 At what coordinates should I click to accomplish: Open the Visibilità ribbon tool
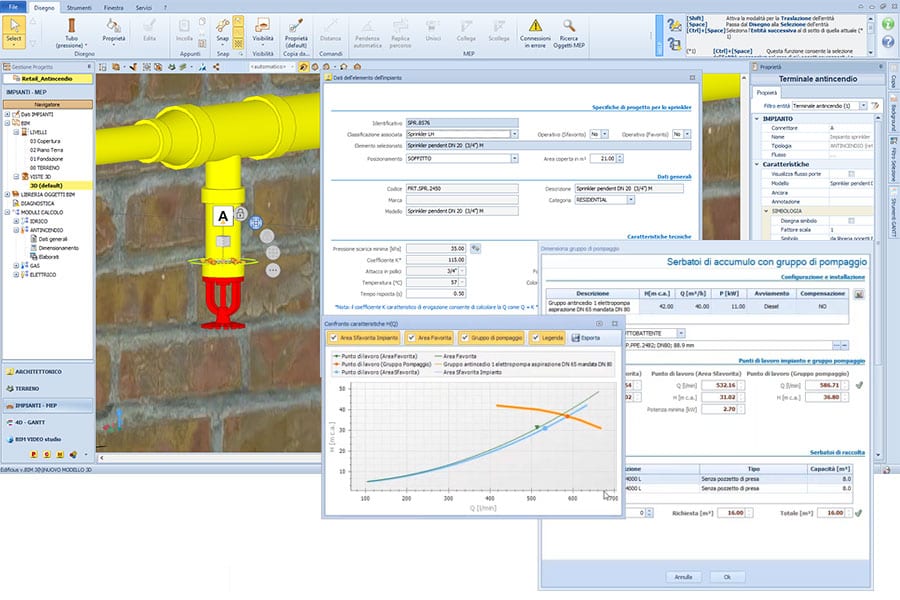tap(263, 31)
